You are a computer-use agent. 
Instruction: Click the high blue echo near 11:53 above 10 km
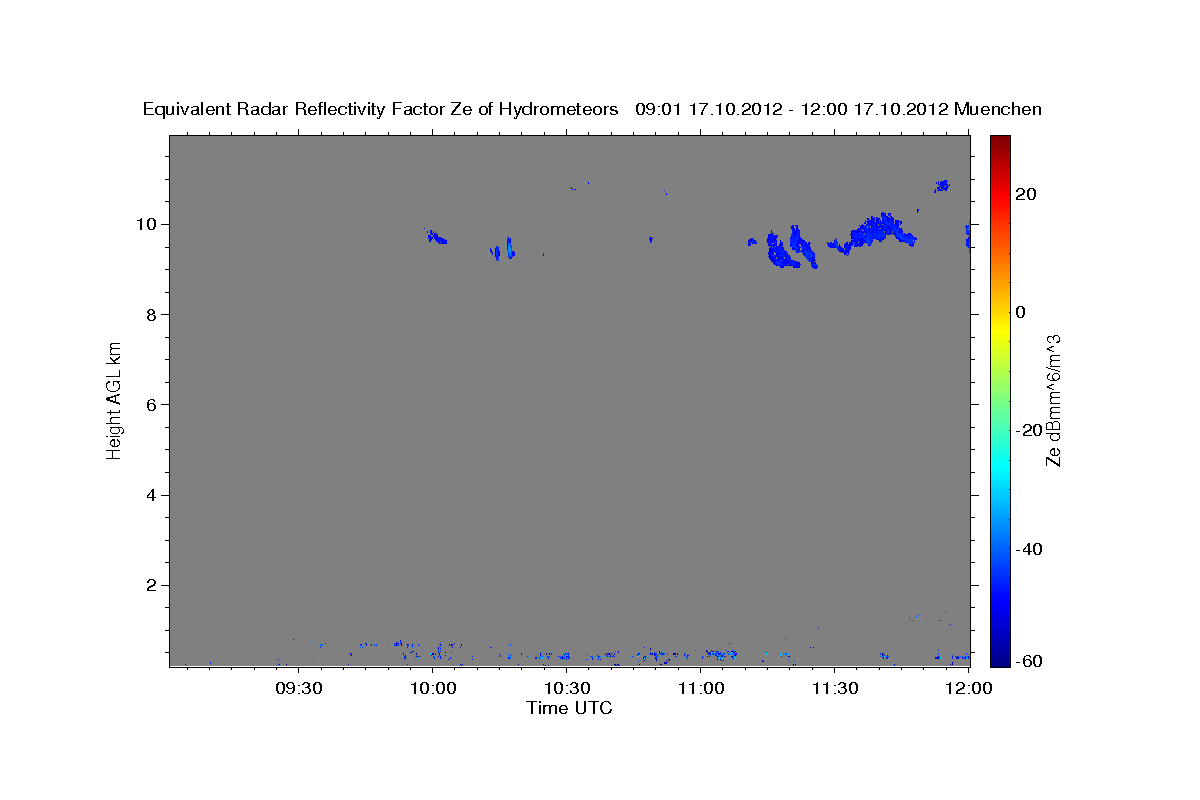click(x=941, y=185)
